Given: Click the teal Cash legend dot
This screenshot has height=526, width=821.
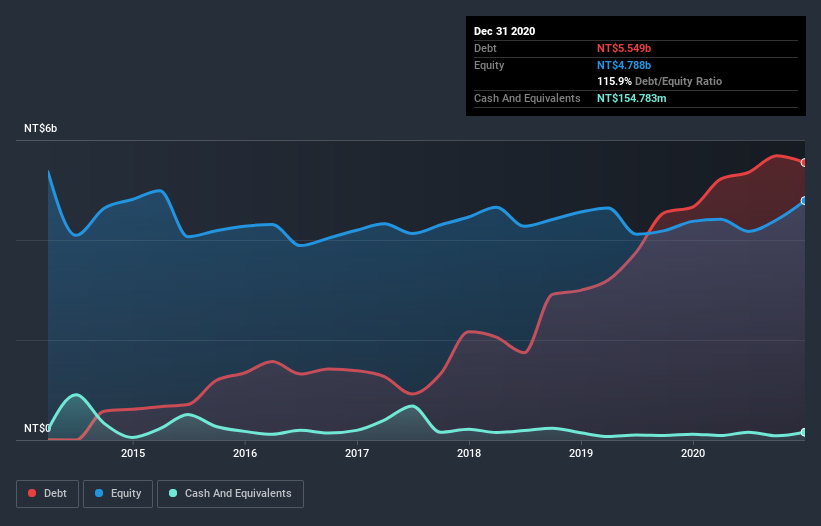Looking at the screenshot, I should pos(173,493).
